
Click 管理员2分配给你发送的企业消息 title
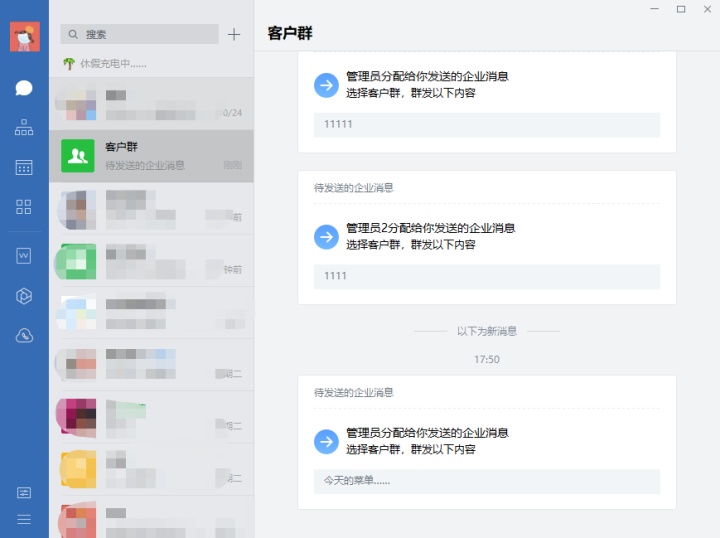pos(431,228)
